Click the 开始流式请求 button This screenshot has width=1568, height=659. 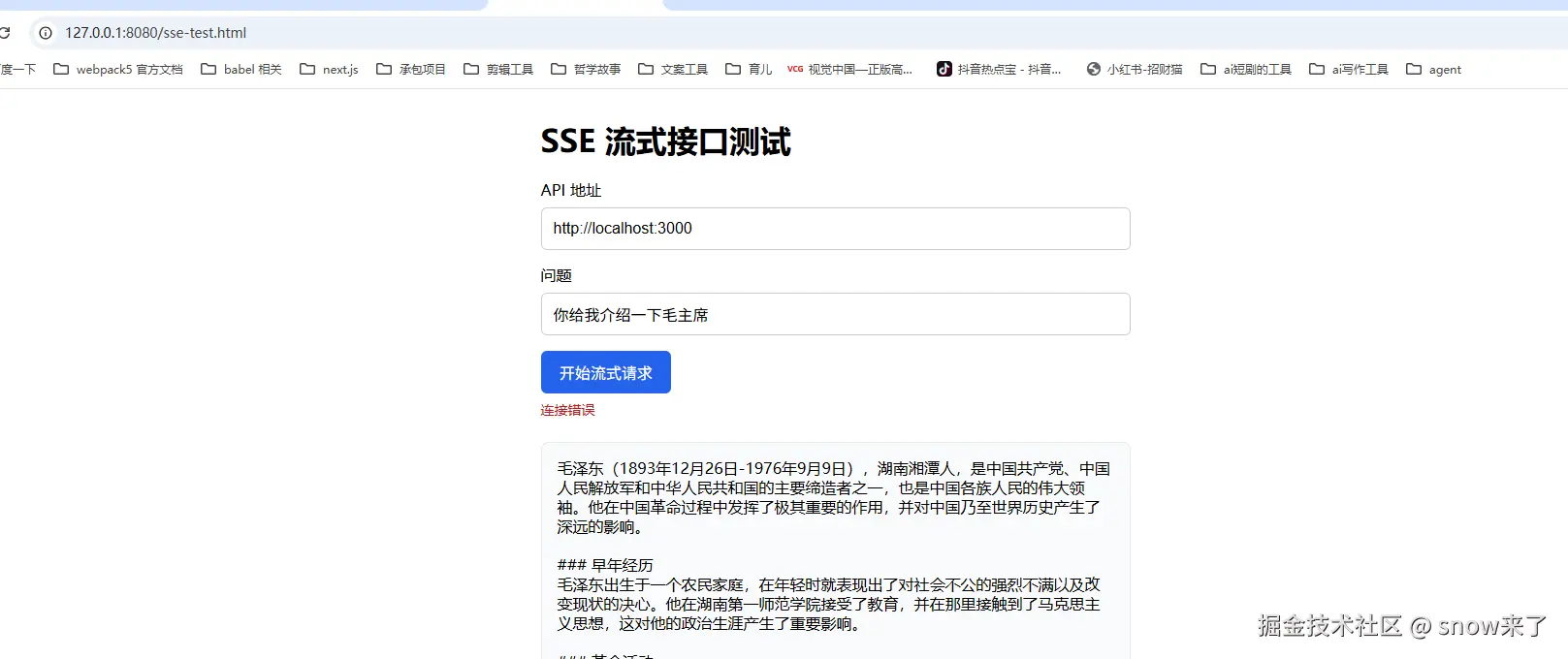[x=606, y=372]
